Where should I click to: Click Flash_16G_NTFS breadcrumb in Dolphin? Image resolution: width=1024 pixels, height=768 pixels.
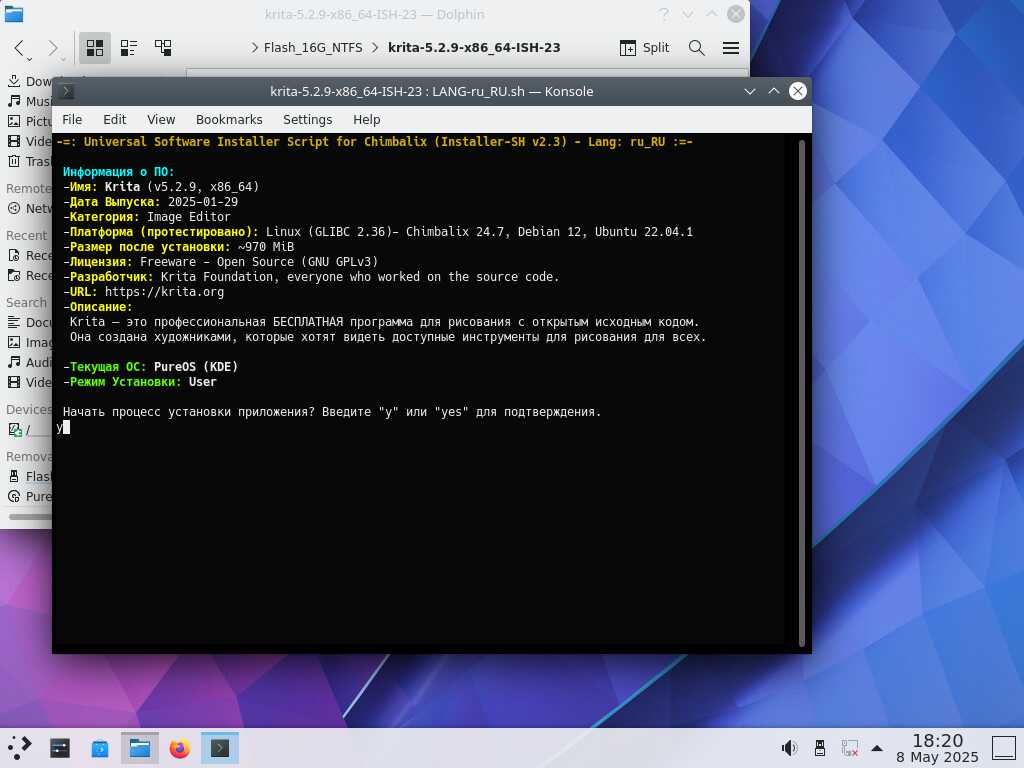point(313,48)
